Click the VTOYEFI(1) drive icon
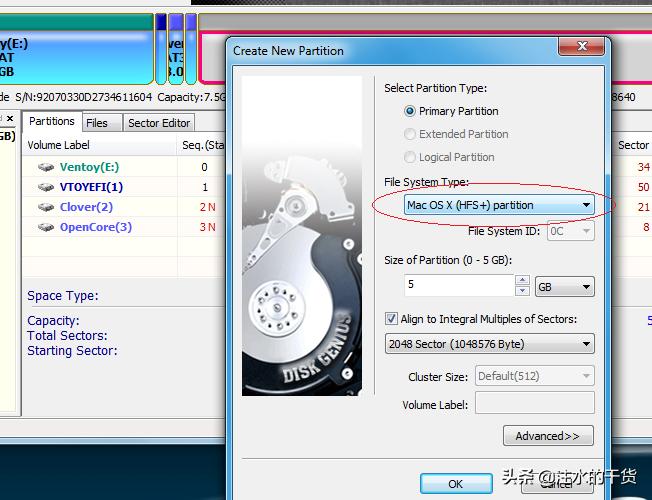The width and height of the screenshot is (652, 500). (x=46, y=187)
